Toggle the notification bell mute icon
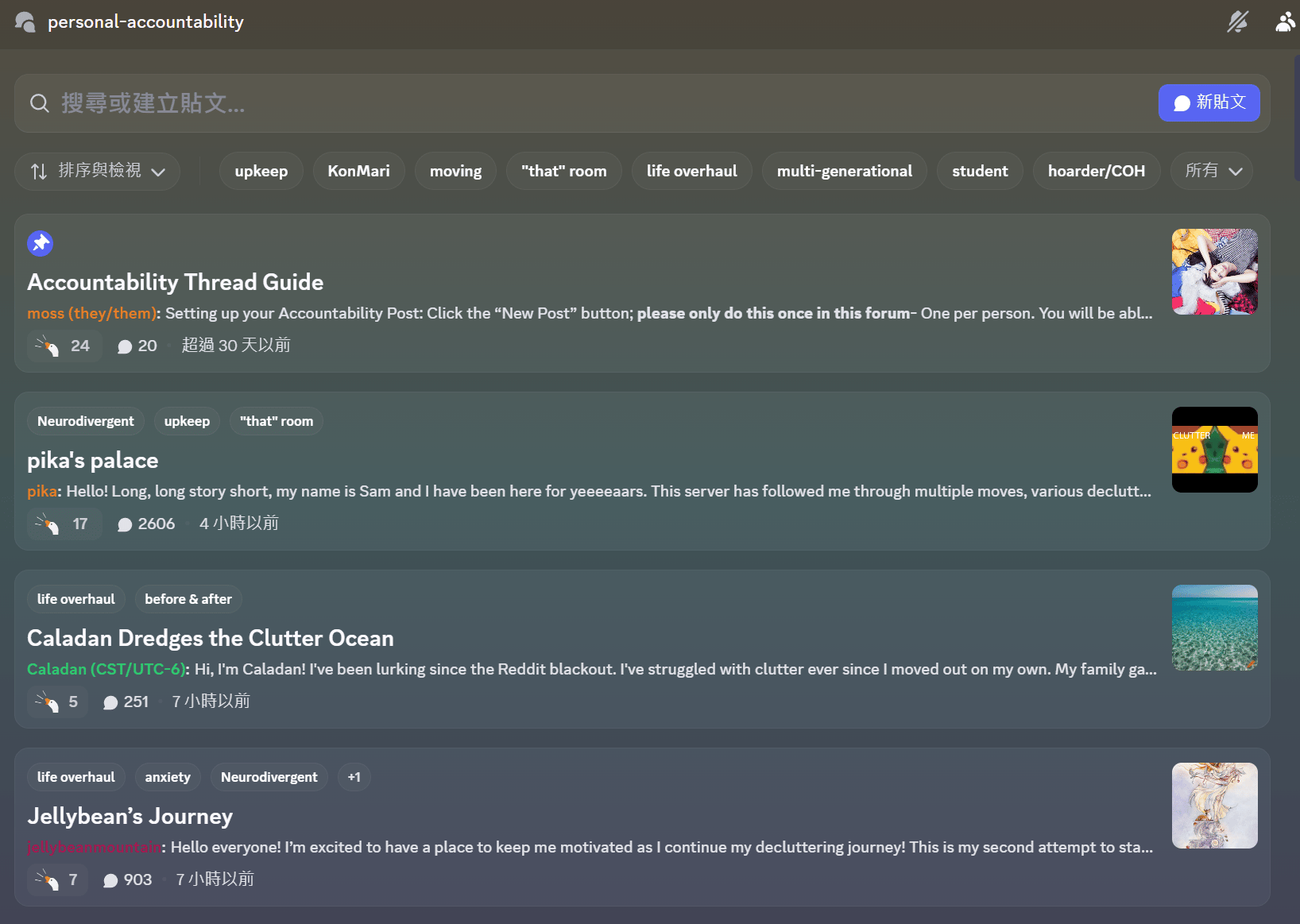 [x=1237, y=22]
